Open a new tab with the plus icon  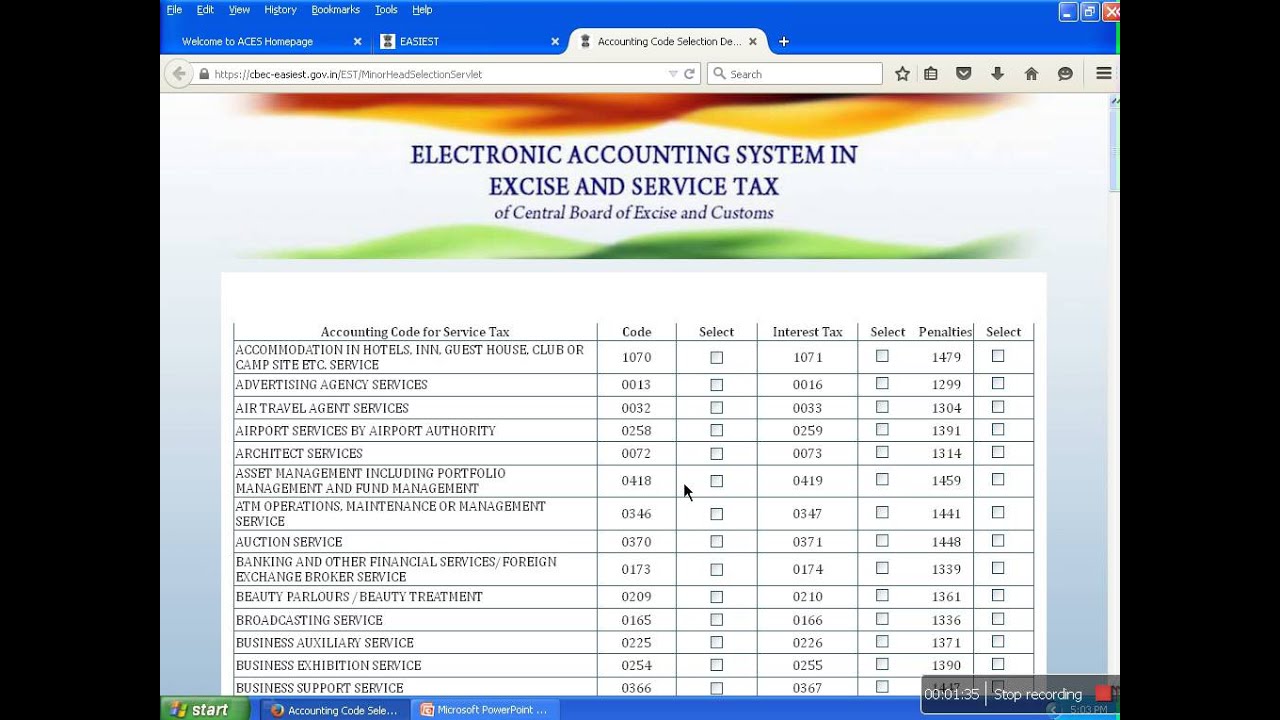pyautogui.click(x=784, y=42)
